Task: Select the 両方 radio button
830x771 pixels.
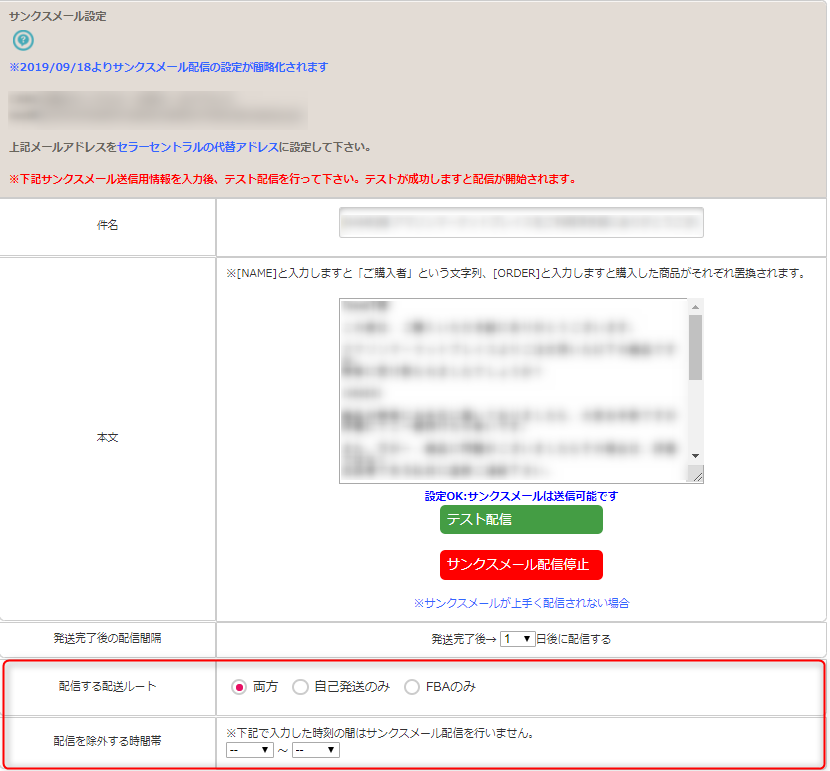Action: coord(239,687)
